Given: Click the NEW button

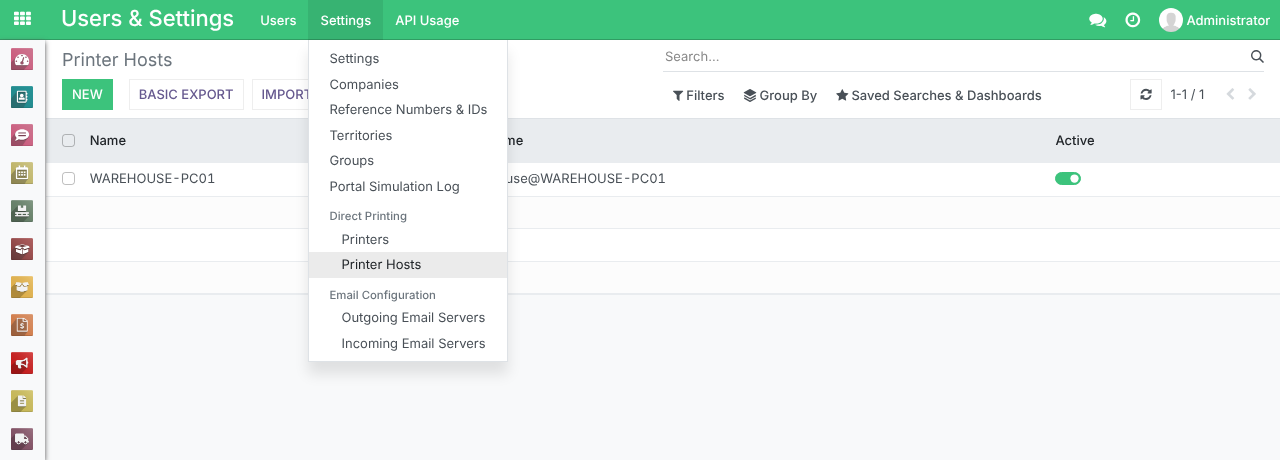Looking at the screenshot, I should tap(87, 95).
